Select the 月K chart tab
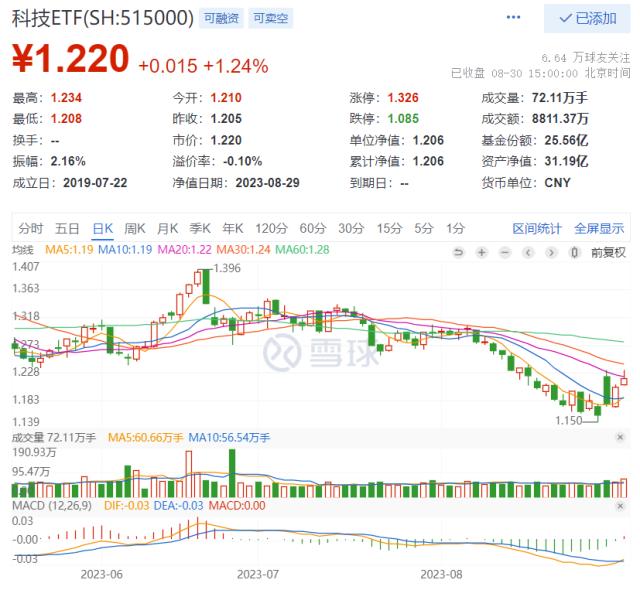Screen dimensions: 640x590 [168, 228]
